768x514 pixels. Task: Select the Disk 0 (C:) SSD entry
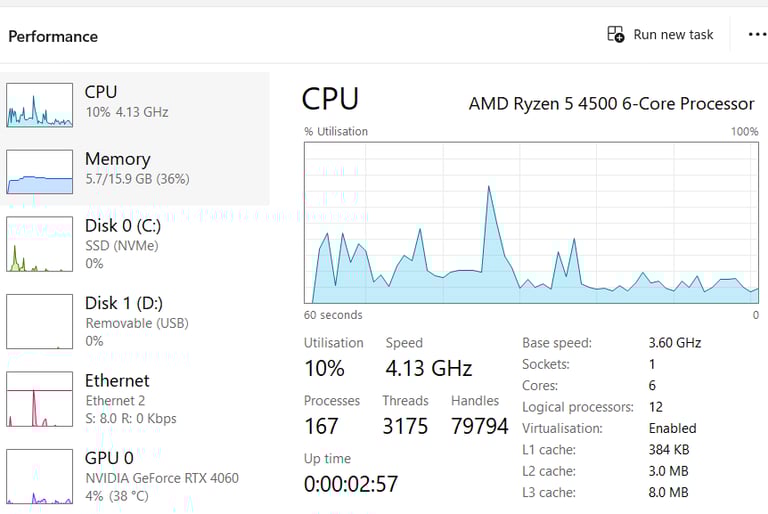135,244
